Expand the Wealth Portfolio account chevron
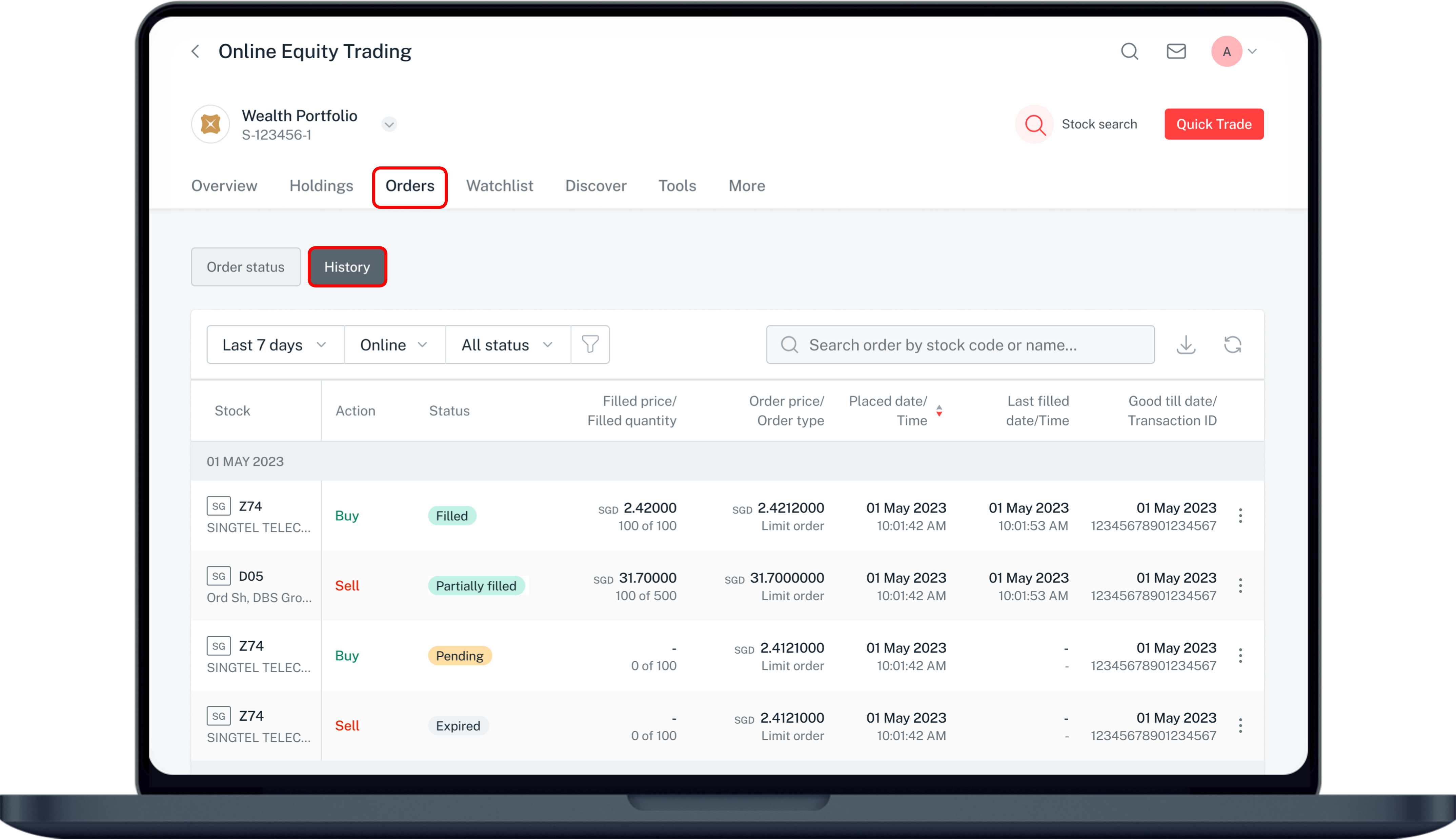Viewport: 1456px width, 839px height. pyautogui.click(x=389, y=124)
